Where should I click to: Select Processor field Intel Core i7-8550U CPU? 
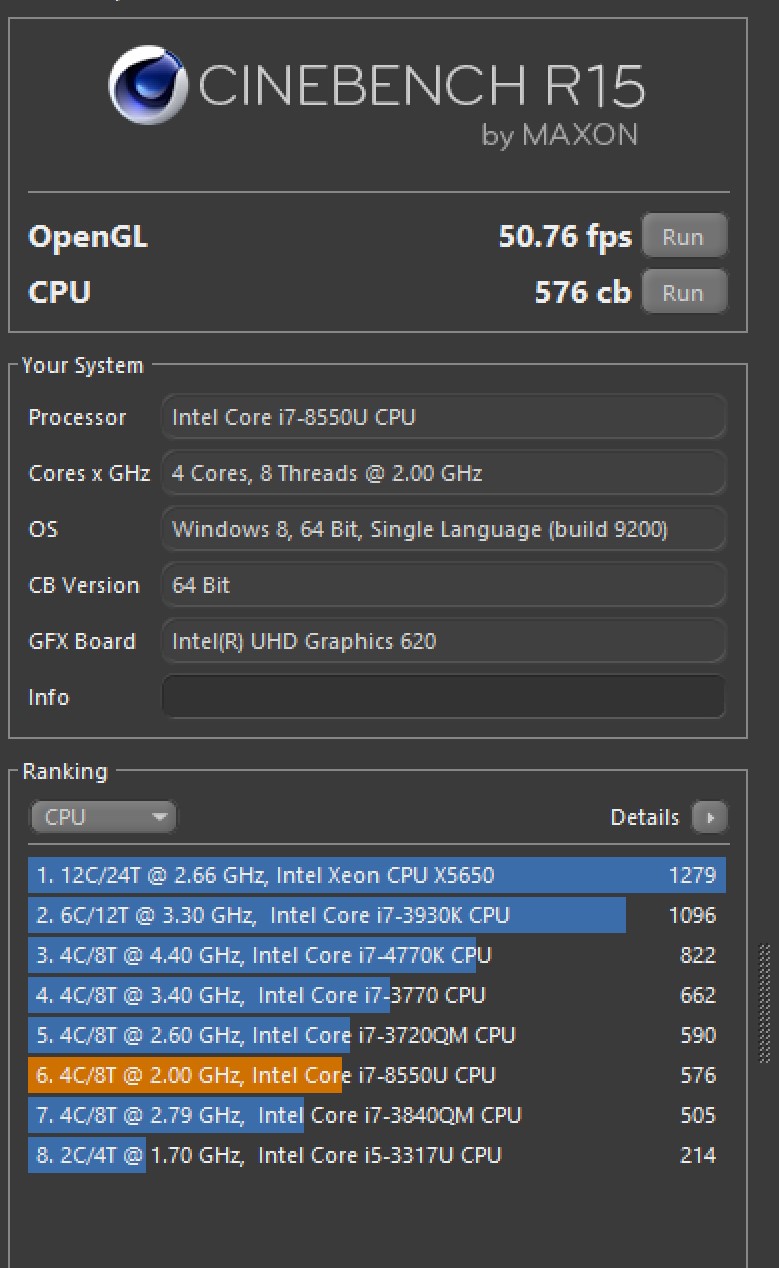pos(443,417)
